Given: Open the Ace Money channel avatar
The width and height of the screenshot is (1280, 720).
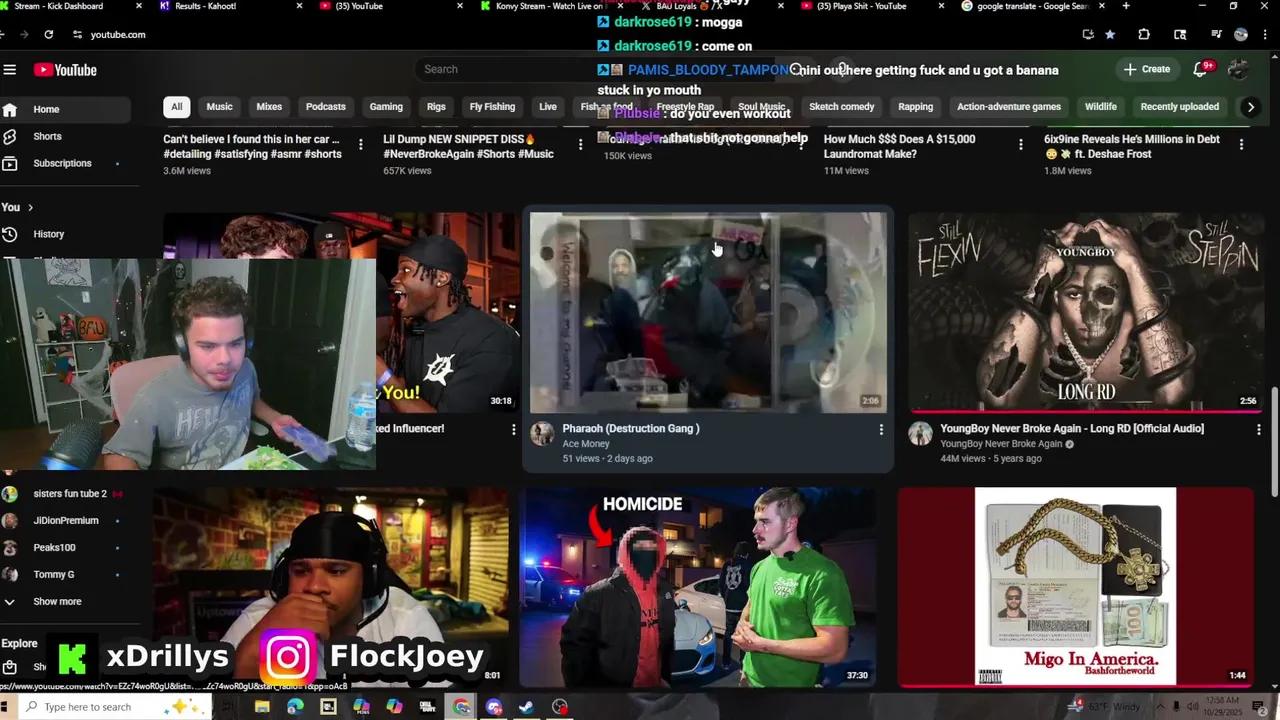Looking at the screenshot, I should pyautogui.click(x=542, y=433).
